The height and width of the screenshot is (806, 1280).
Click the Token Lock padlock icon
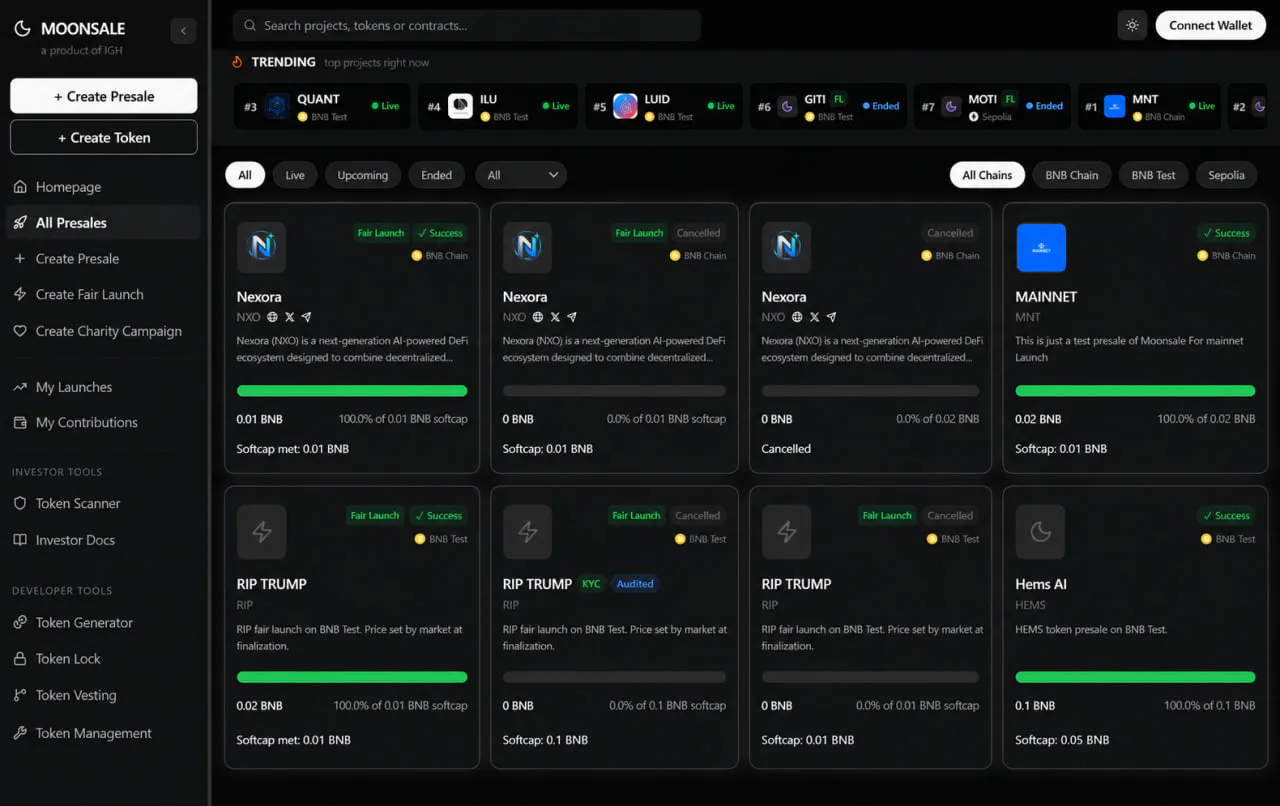point(20,659)
